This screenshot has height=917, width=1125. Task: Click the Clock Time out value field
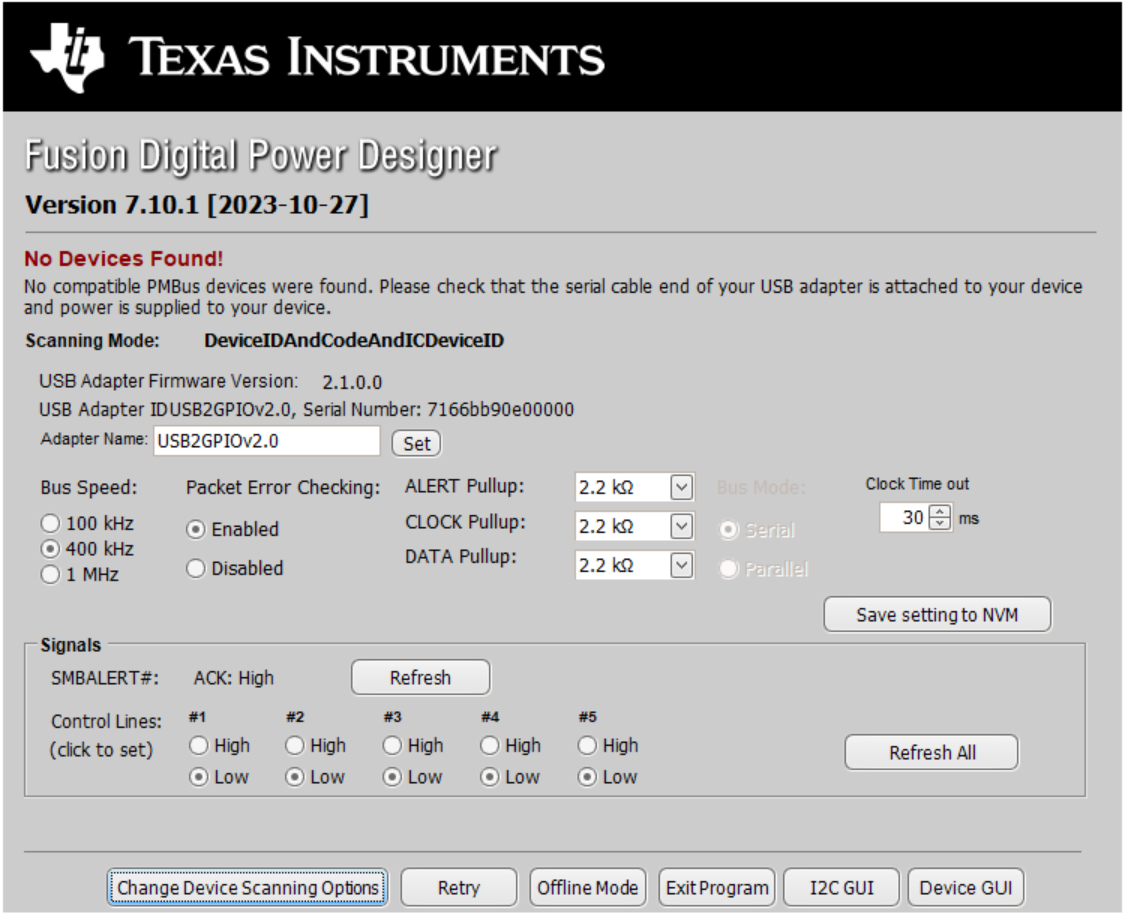[904, 518]
